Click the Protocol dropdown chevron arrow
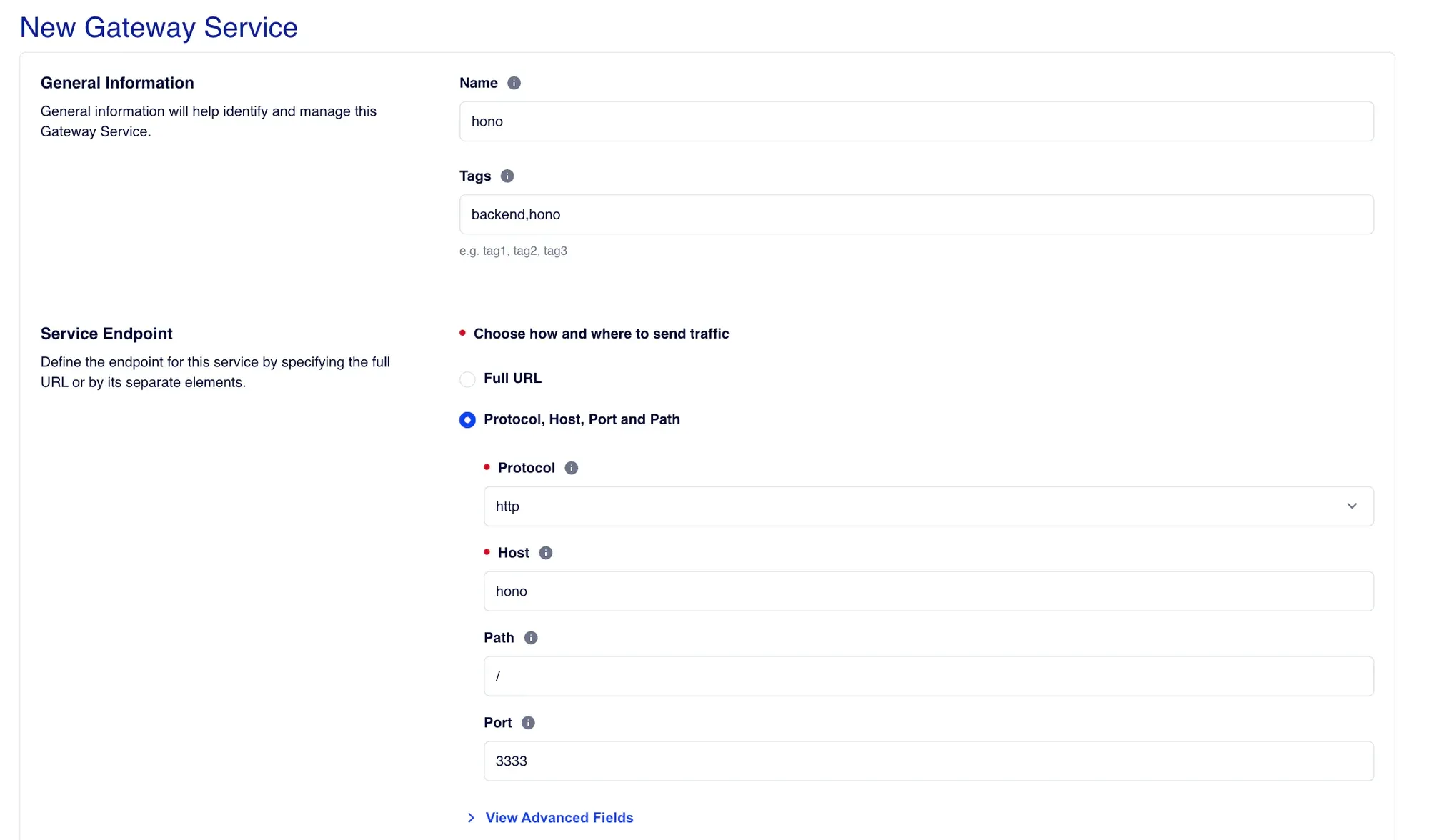This screenshot has width=1429, height=840. [x=1352, y=506]
